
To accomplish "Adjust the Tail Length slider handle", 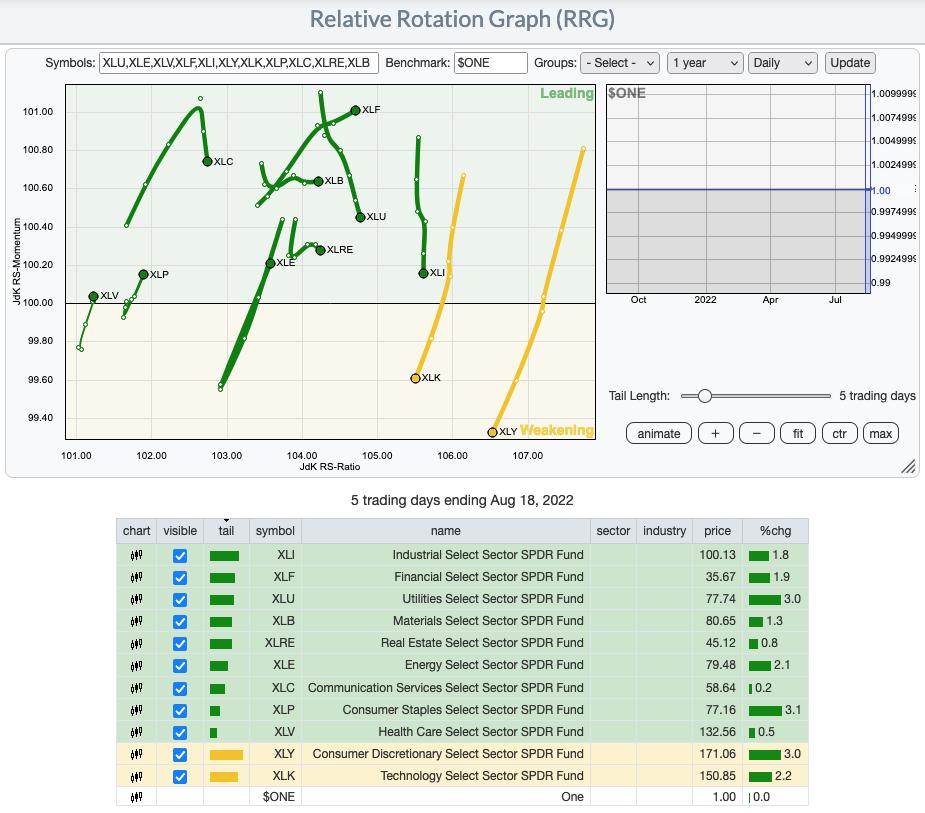I will click(x=704, y=396).
